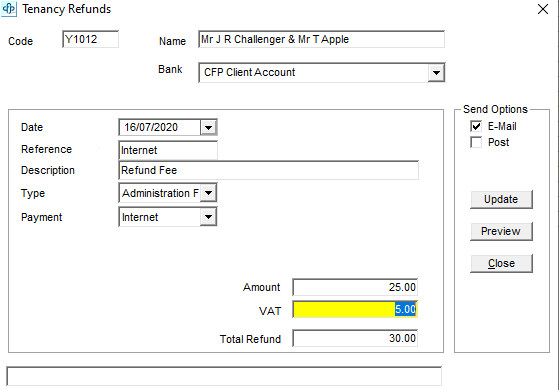The width and height of the screenshot is (559, 390).
Task: Click the Internet value in the Payment box
Action: [140, 217]
